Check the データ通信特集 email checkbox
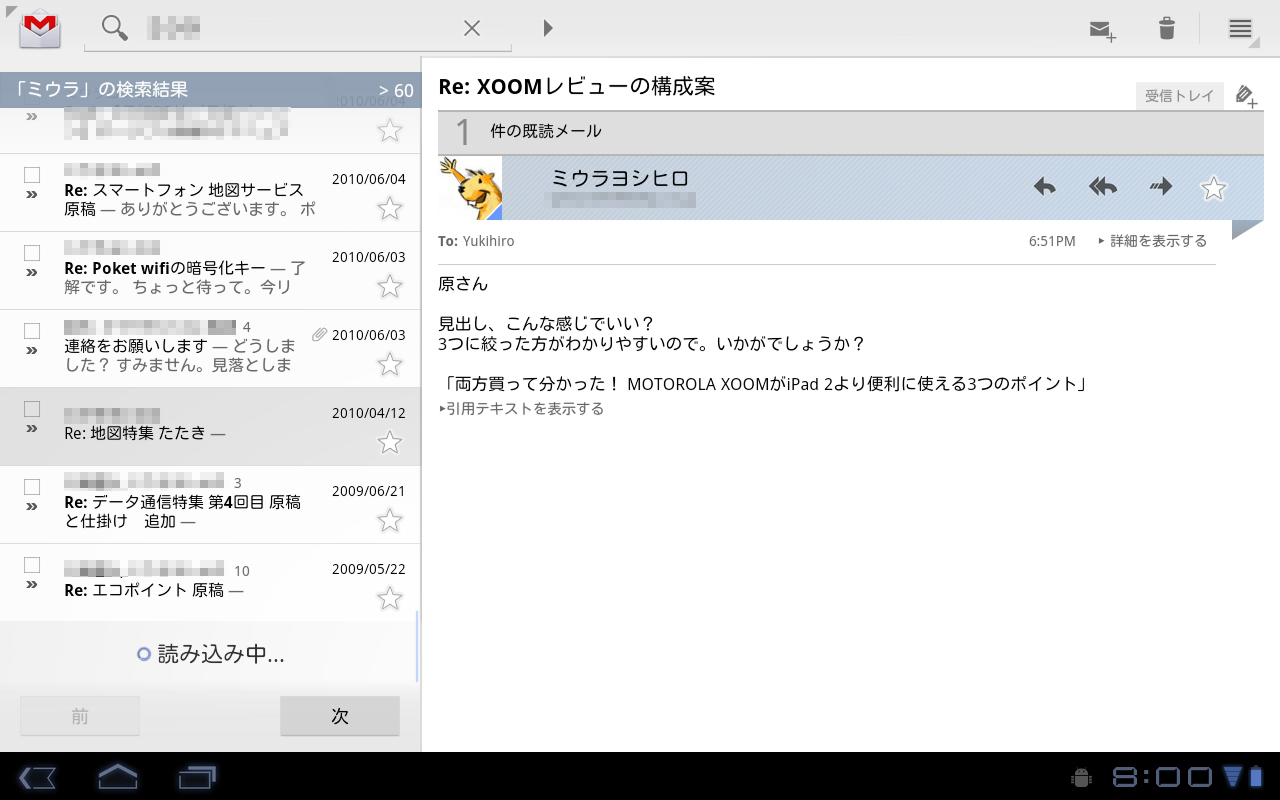Image resolution: width=1280 pixels, height=800 pixels. (x=32, y=487)
